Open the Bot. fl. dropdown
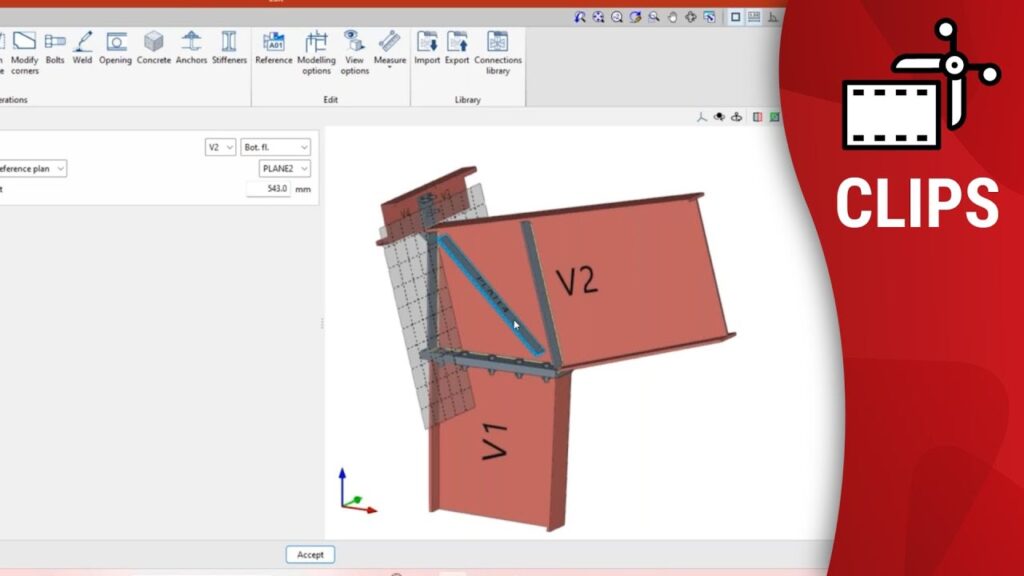This screenshot has width=1024, height=576. point(275,147)
